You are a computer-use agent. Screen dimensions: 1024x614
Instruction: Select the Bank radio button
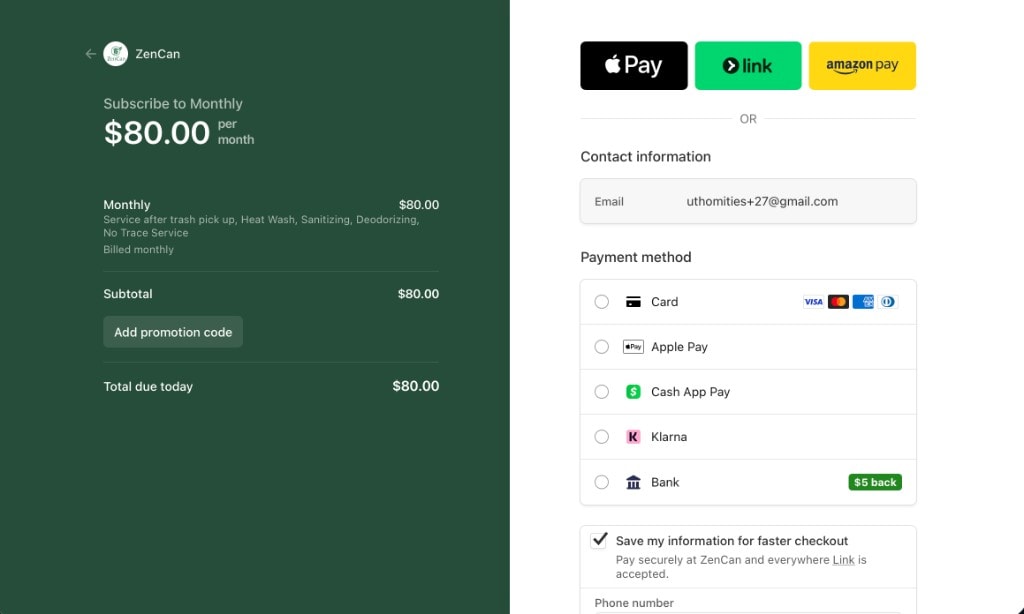601,482
